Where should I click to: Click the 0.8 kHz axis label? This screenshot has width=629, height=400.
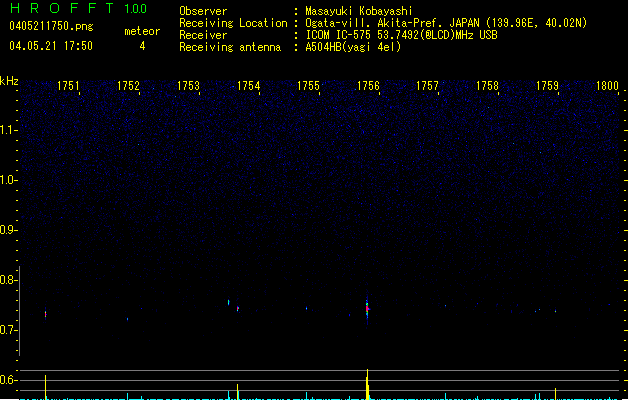(8, 280)
